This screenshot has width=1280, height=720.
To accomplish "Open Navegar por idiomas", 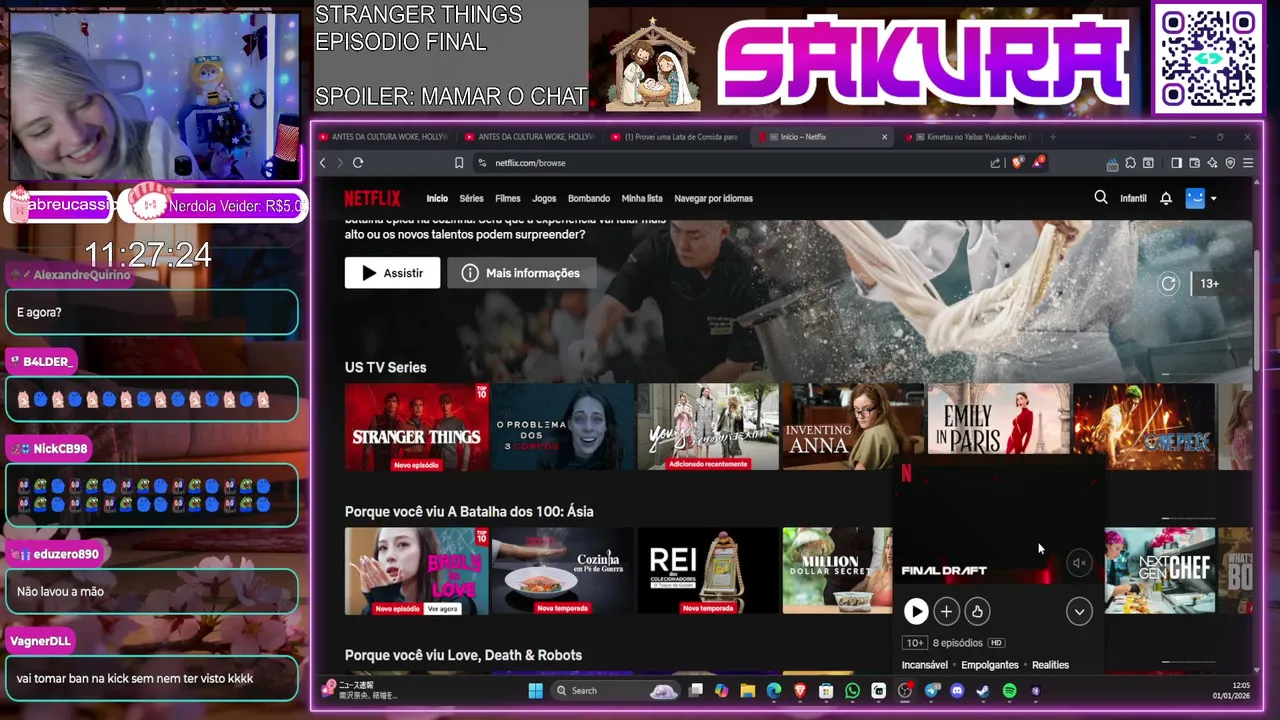I will 713,198.
